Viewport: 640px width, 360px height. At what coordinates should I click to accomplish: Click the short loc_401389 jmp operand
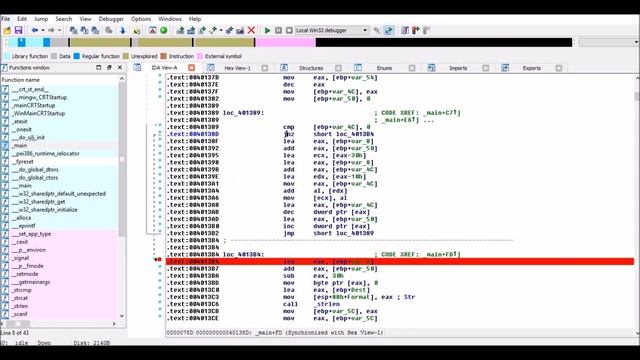(343, 233)
